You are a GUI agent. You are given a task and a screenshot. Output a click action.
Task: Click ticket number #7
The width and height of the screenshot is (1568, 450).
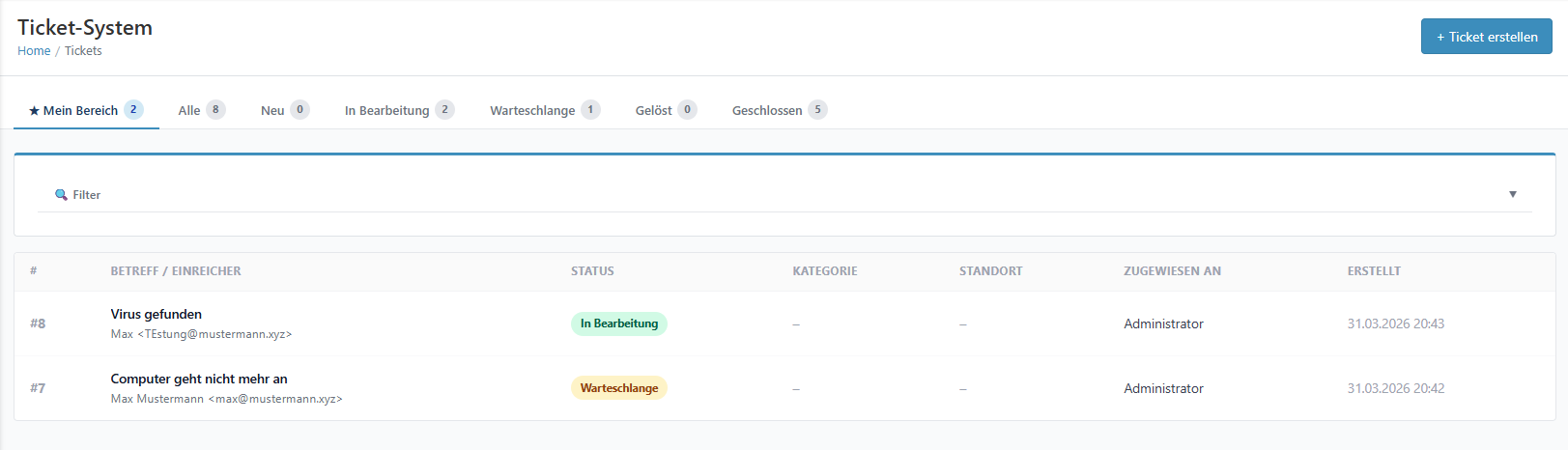coord(38,388)
